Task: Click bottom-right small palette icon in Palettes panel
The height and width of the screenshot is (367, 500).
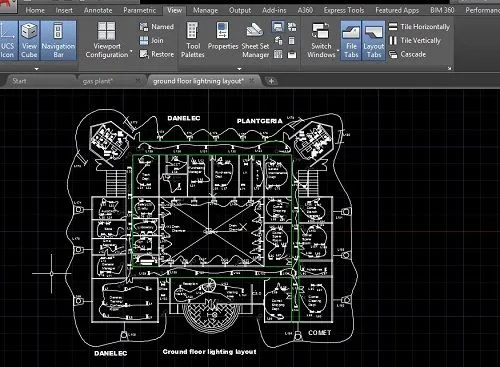Action: pyautogui.click(x=292, y=54)
